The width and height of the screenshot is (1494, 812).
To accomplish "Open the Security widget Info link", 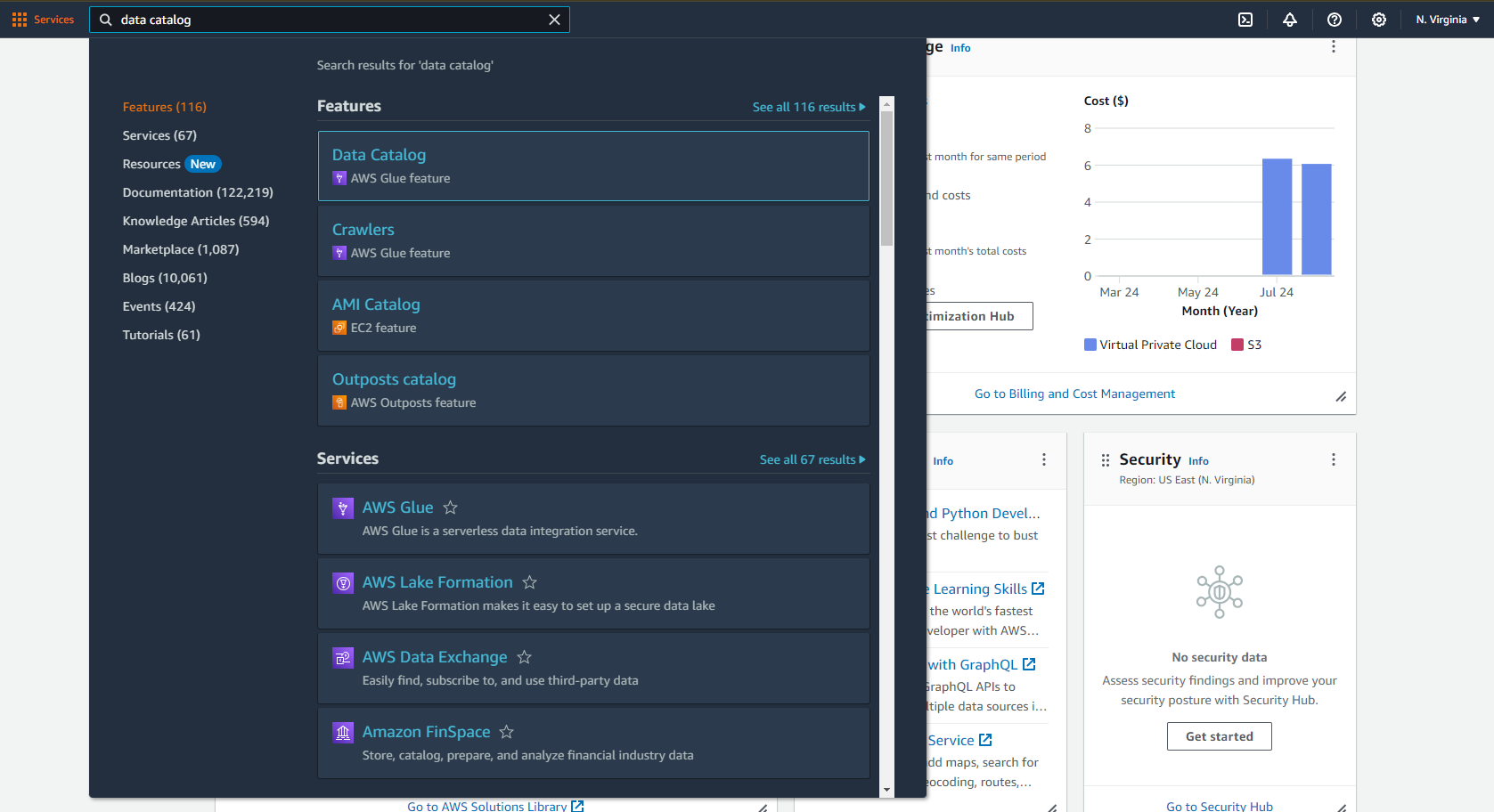I will (x=1198, y=461).
